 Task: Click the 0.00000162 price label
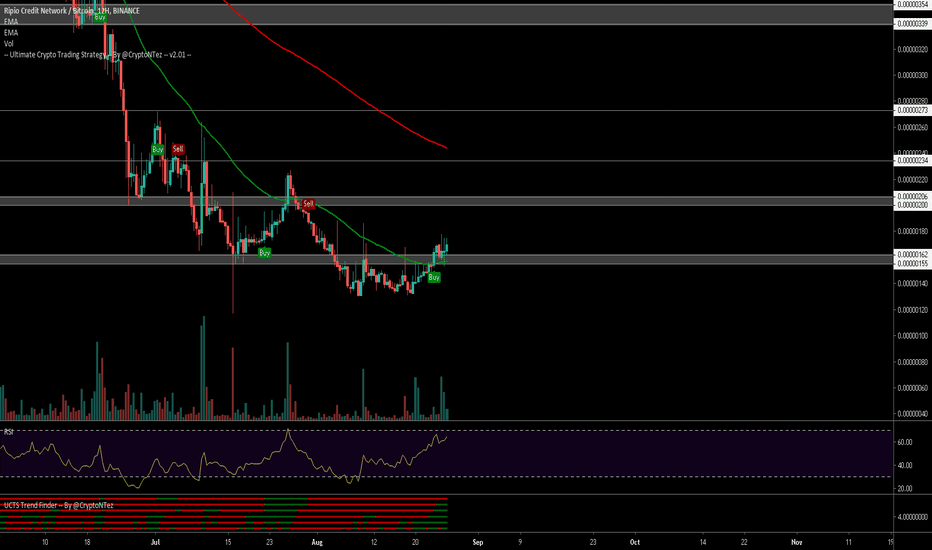point(912,254)
